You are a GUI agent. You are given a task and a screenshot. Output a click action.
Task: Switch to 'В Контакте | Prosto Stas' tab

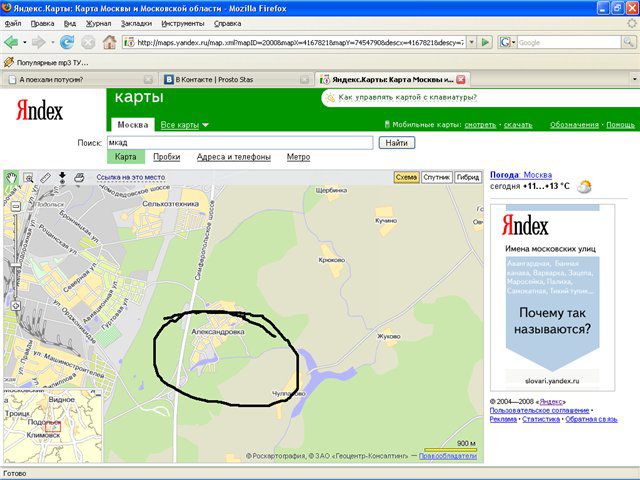pos(236,80)
